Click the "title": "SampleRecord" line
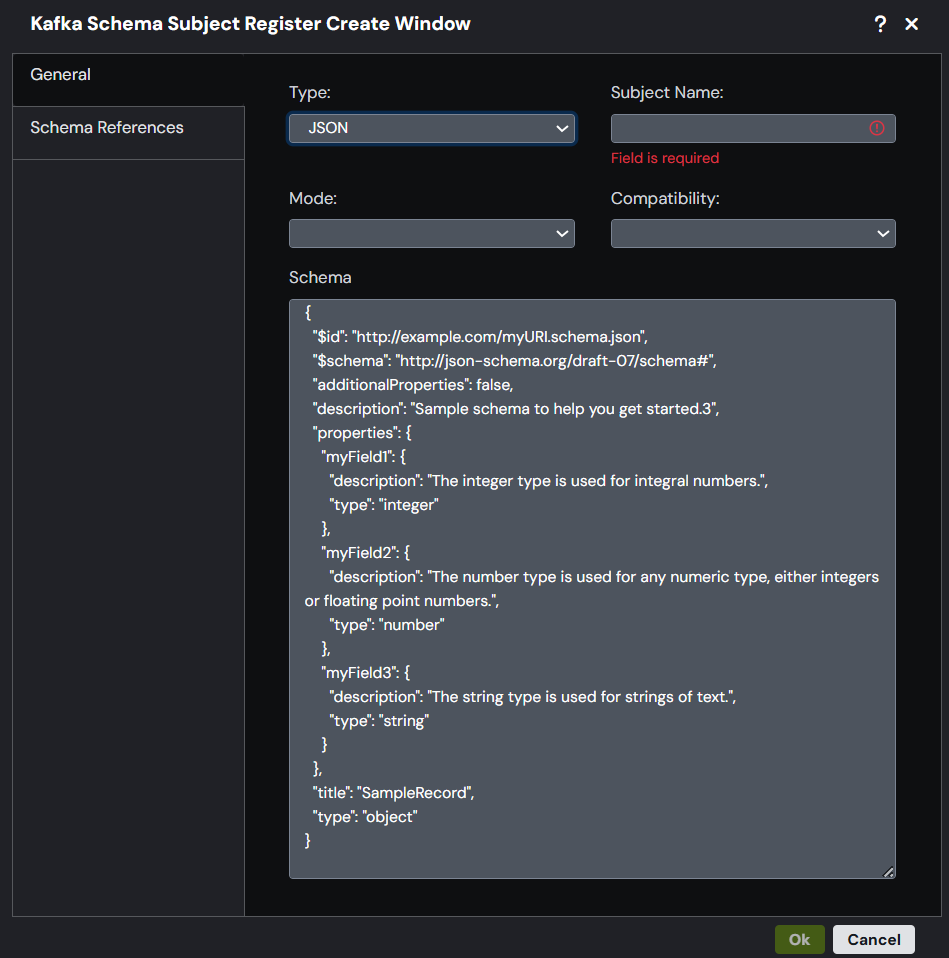 pos(394,793)
